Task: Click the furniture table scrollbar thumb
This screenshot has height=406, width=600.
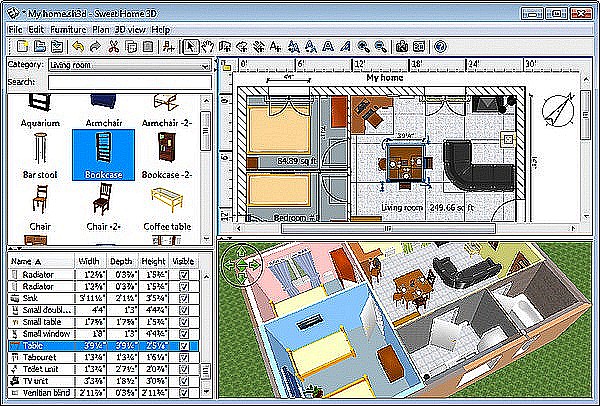Action: (206, 371)
